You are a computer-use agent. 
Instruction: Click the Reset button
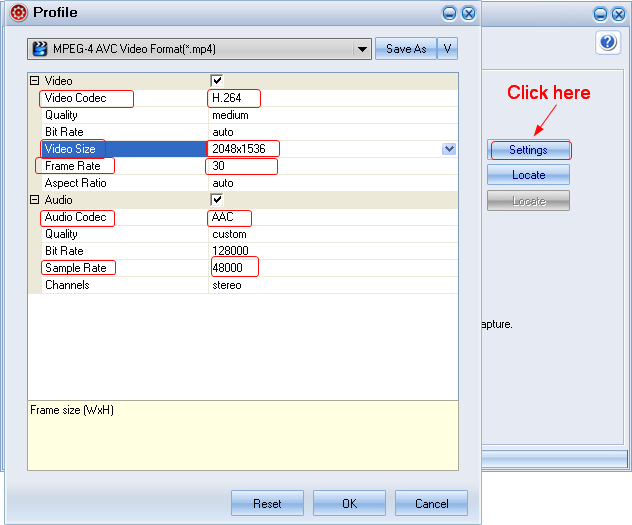[x=267, y=503]
